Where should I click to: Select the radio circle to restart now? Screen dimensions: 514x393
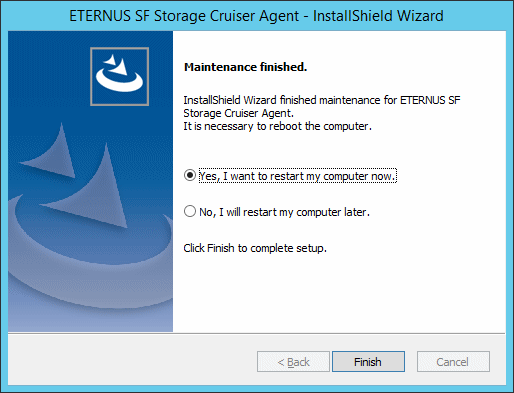[190, 175]
